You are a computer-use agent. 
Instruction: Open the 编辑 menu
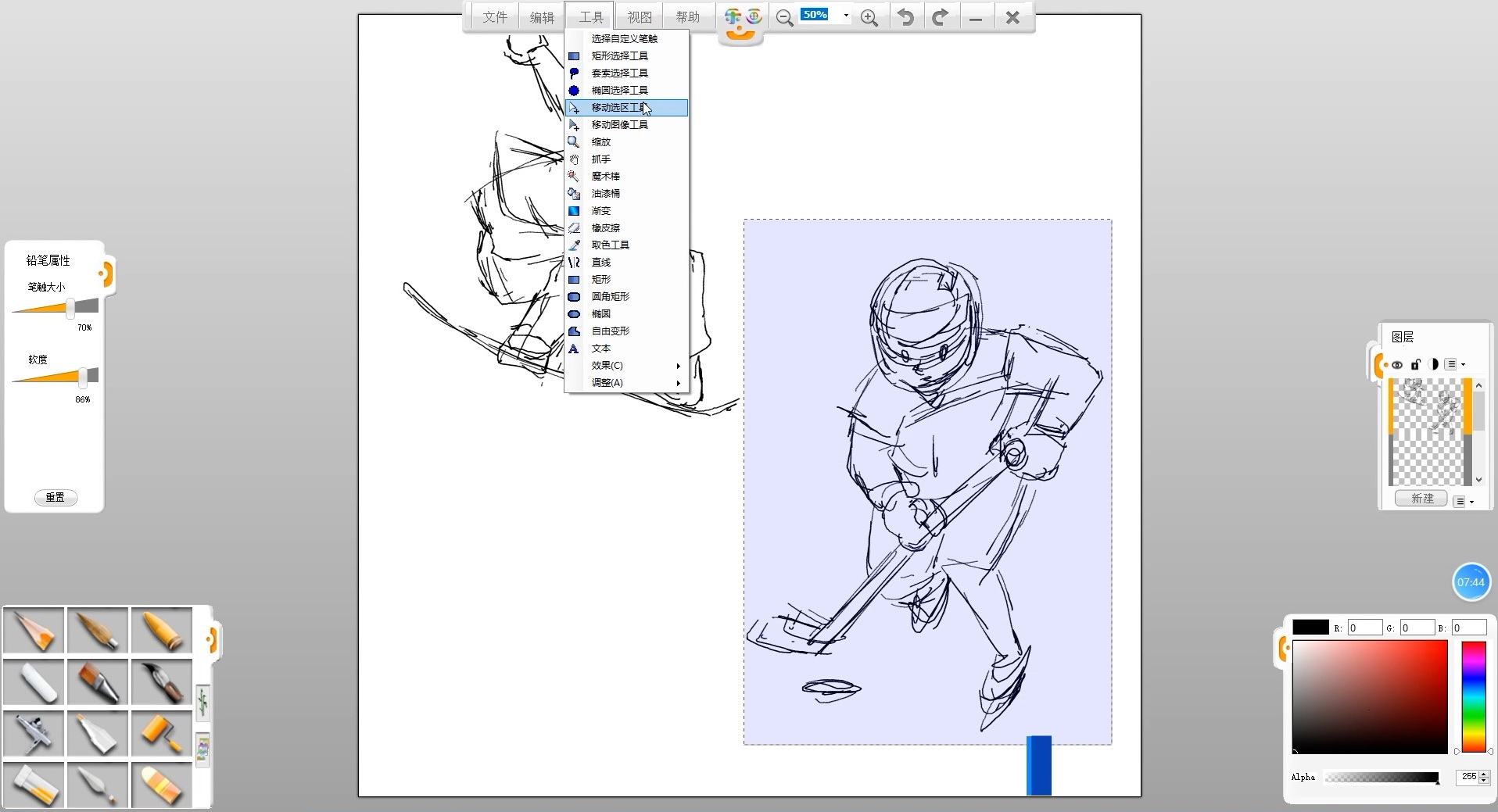542,18
